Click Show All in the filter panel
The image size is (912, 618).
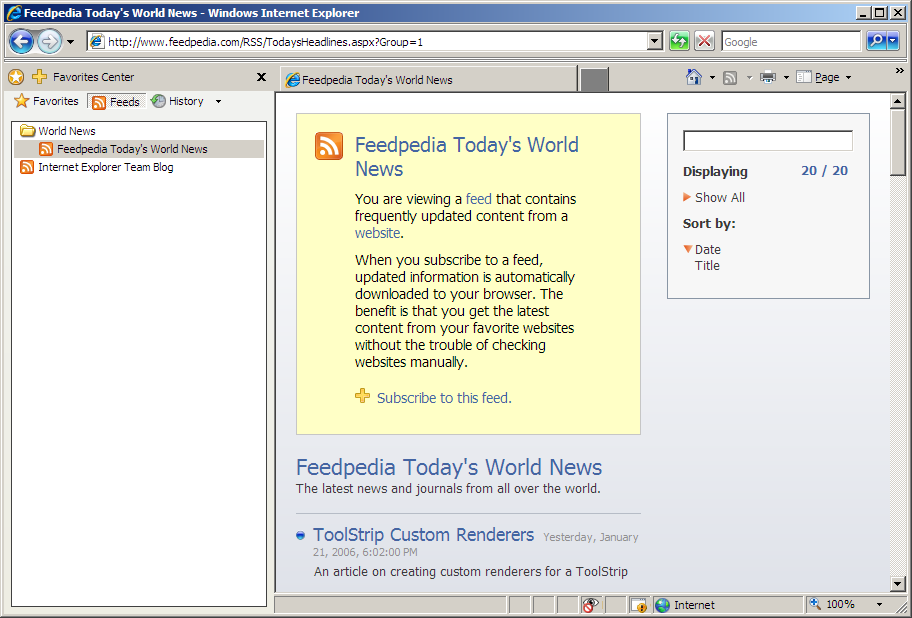click(719, 198)
